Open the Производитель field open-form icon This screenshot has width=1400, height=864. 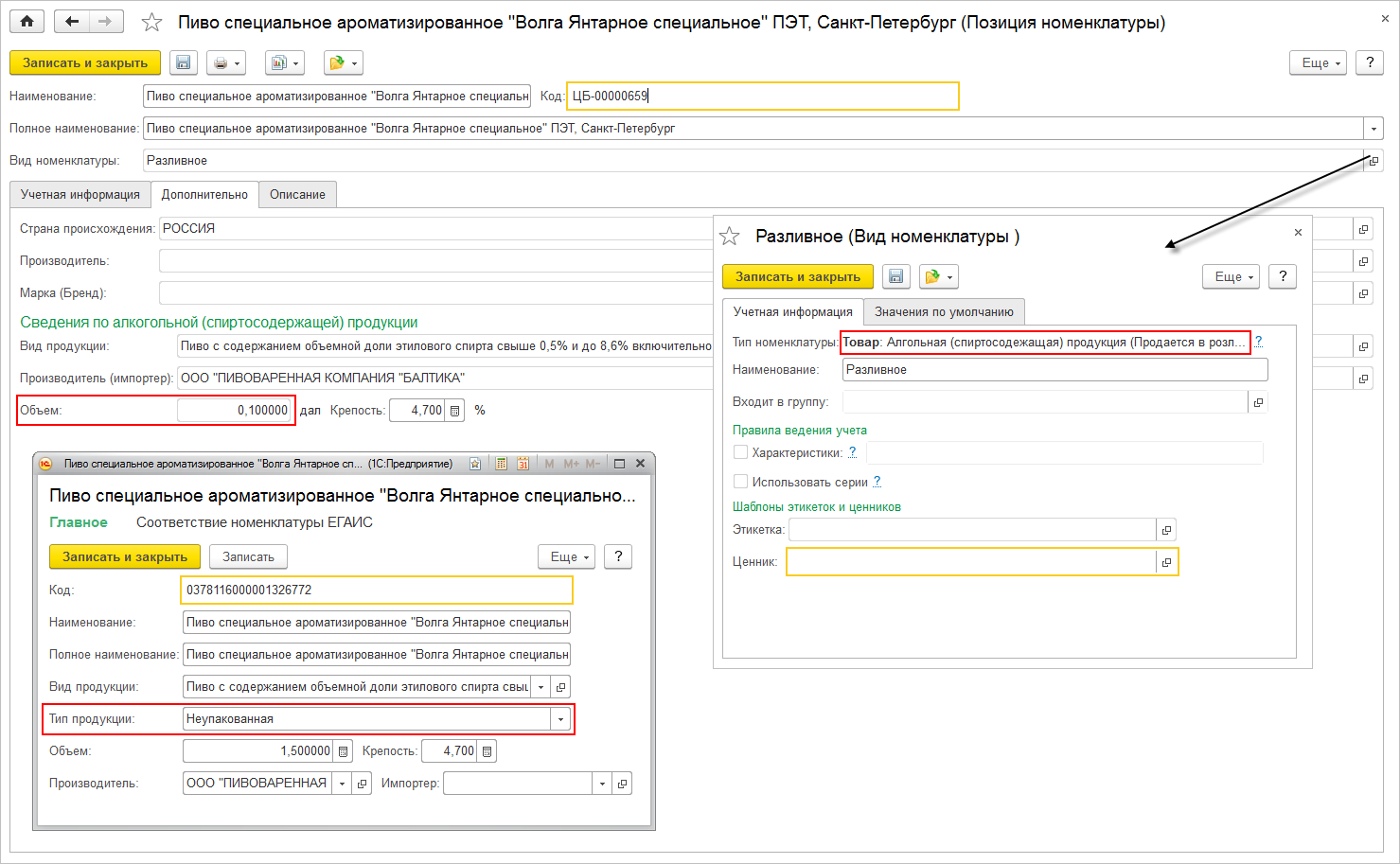[1363, 261]
